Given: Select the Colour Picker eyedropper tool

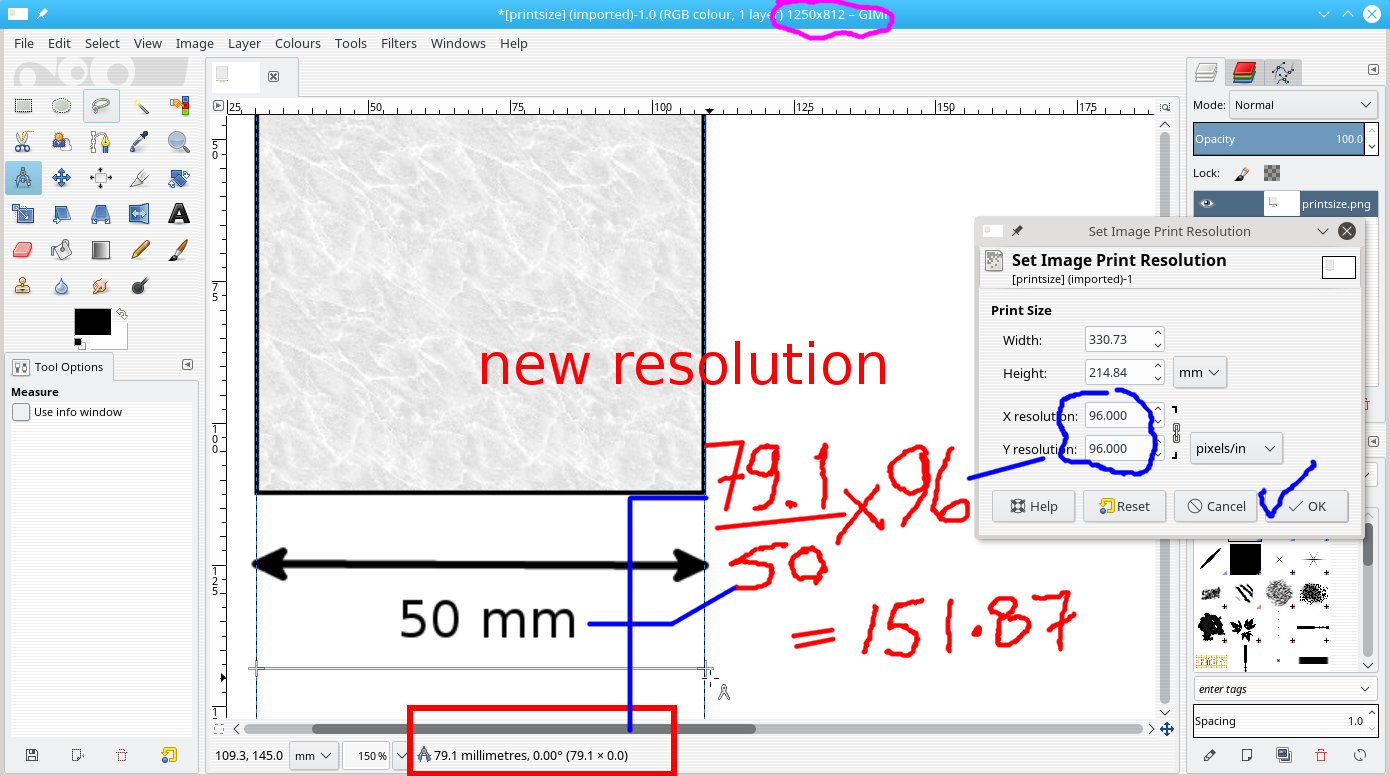Looking at the screenshot, I should point(140,142).
